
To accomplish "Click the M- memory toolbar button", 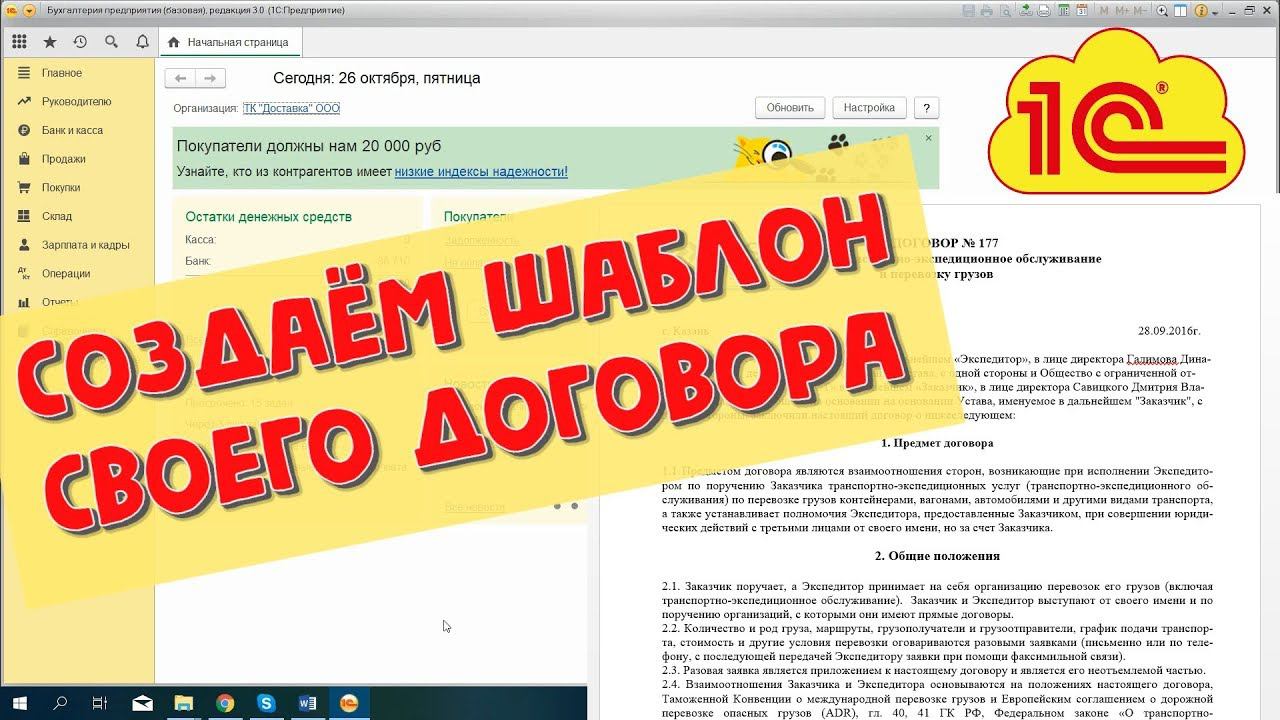I will point(1140,10).
